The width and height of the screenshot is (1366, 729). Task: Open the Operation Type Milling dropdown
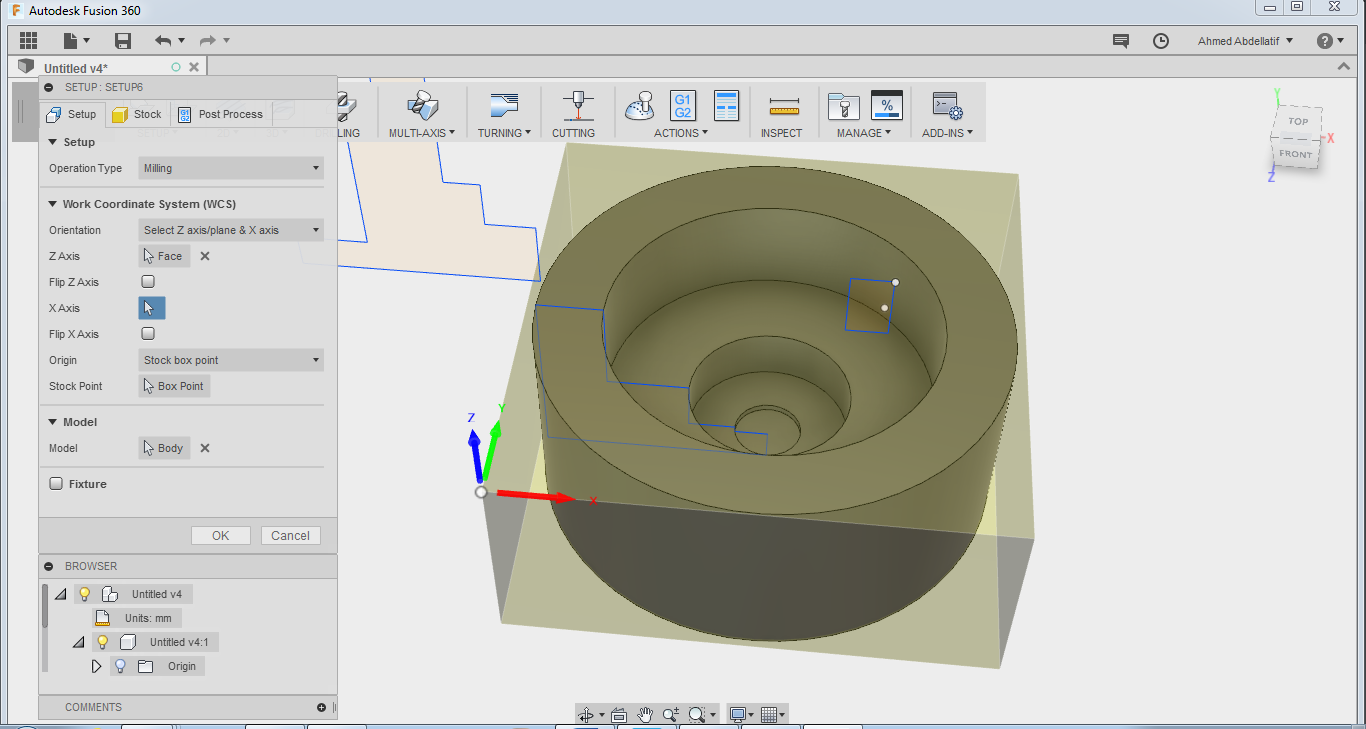point(231,168)
